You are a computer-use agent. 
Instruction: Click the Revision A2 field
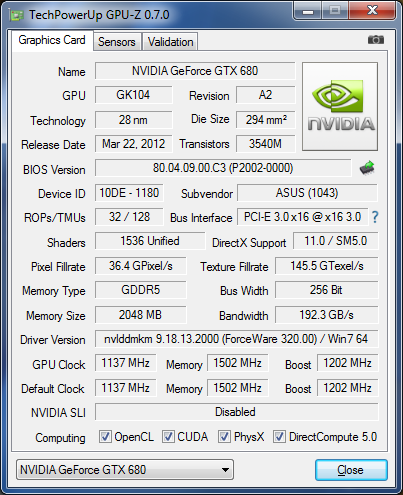pos(265,95)
